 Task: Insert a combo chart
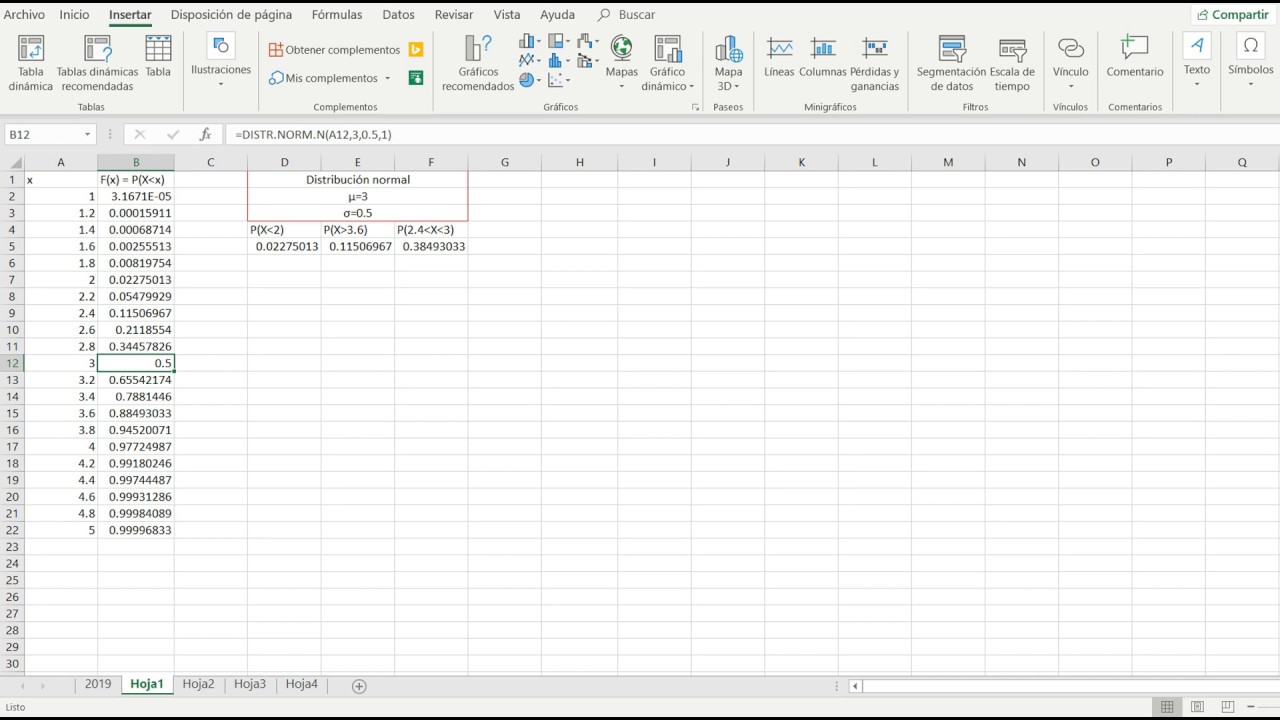pyautogui.click(x=588, y=61)
